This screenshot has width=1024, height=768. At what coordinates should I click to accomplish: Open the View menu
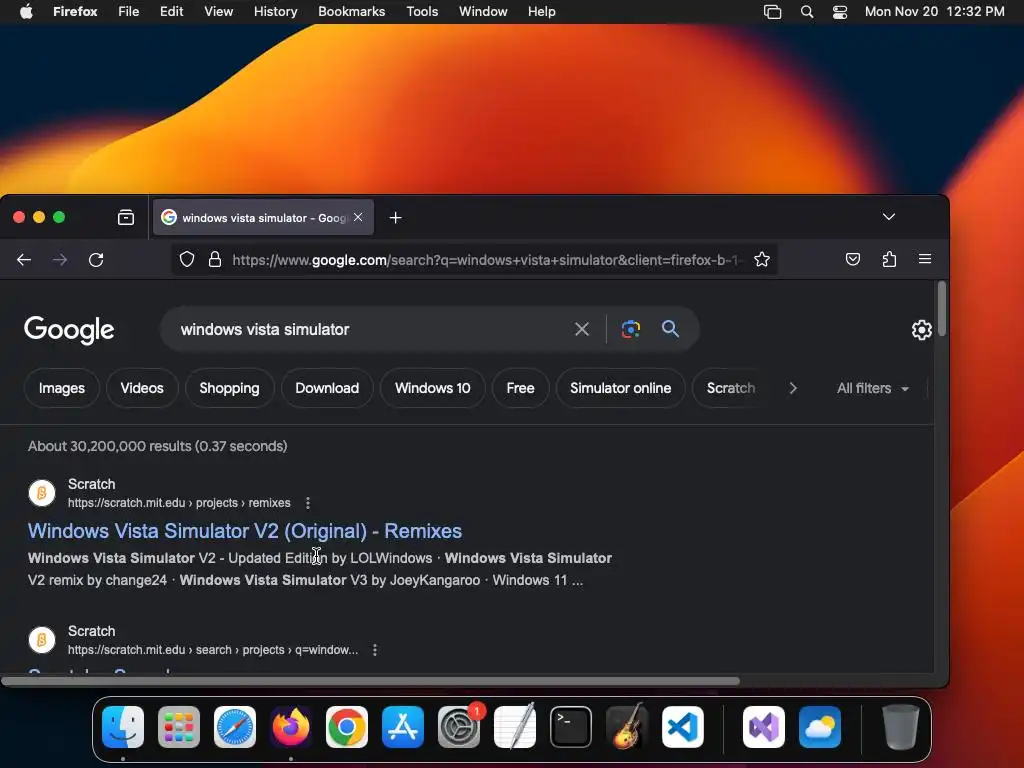(x=218, y=11)
